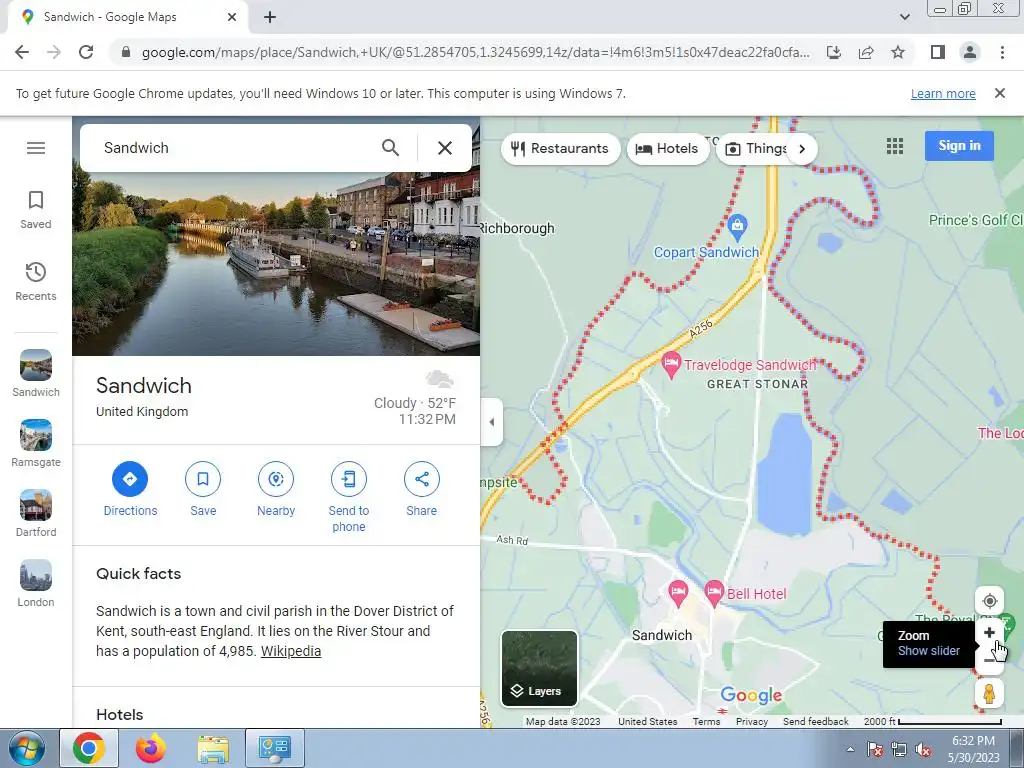Image resolution: width=1024 pixels, height=768 pixels.
Task: Open Chrome three-dot menu
Action: [x=1002, y=52]
